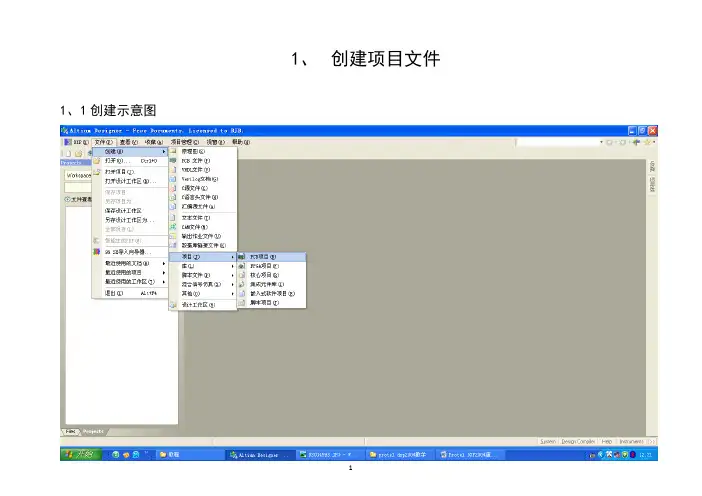This screenshot has height=496, width=702.
Task: Click the open folder icon in main toolbar
Action: 79,153
